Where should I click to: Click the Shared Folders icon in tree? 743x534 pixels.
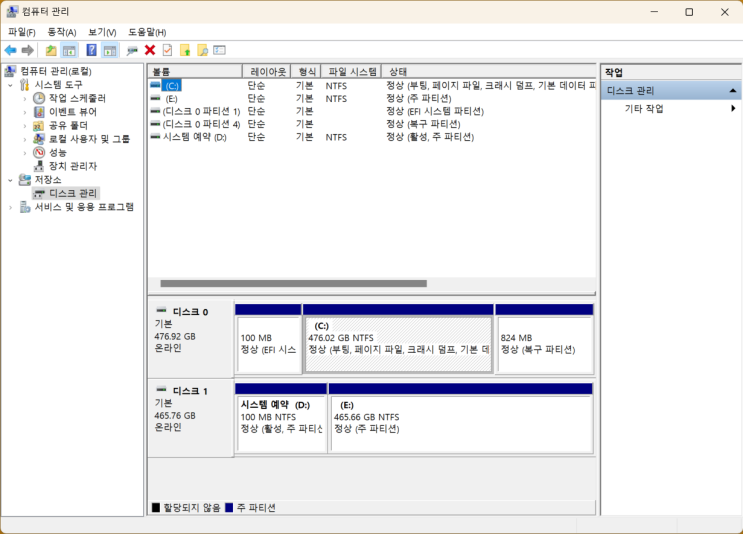(39, 126)
